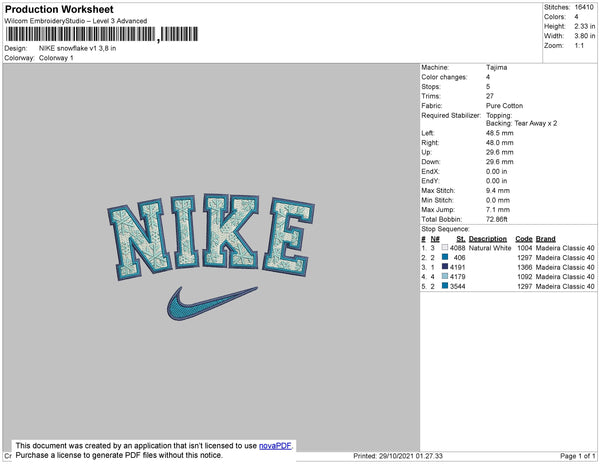
Task: Select 'Printed: 29/10/2021 01.27.33' footer text
Action: pyautogui.click(x=398, y=456)
